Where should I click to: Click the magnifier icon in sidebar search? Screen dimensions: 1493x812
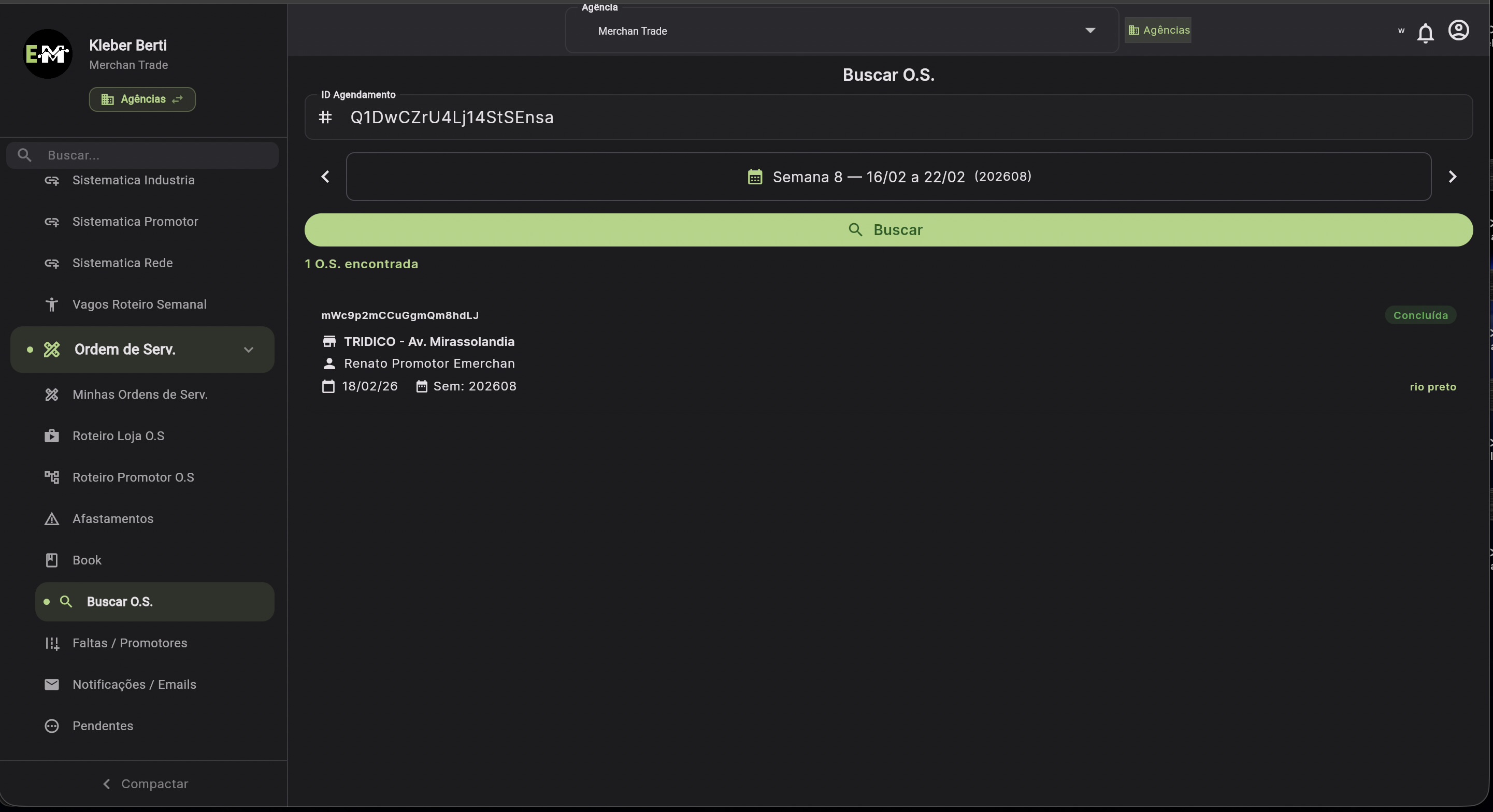[24, 155]
